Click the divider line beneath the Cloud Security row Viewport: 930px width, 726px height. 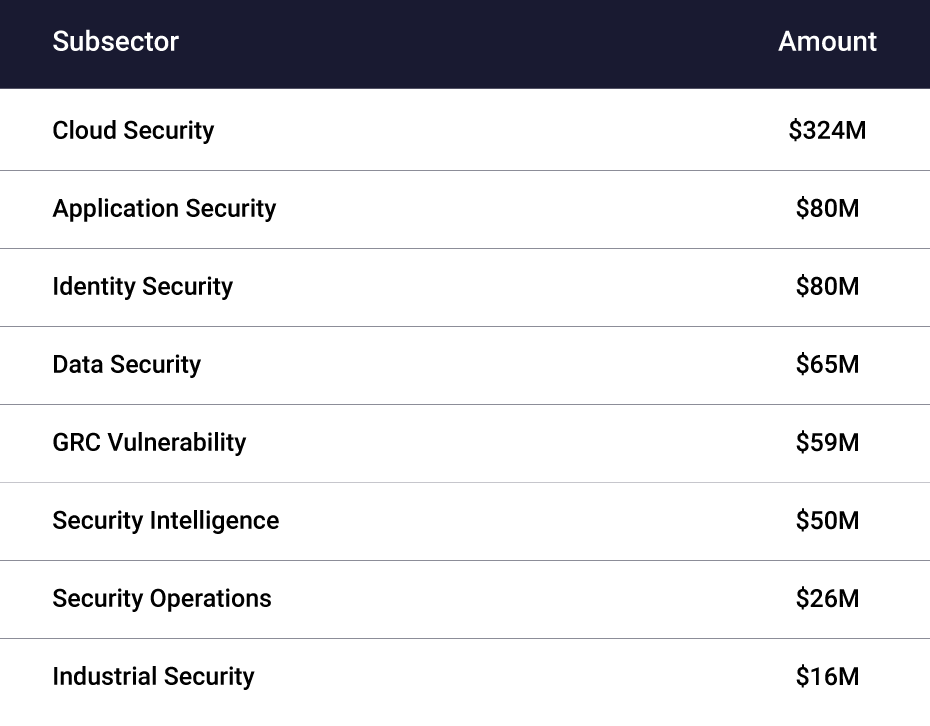coord(465,170)
